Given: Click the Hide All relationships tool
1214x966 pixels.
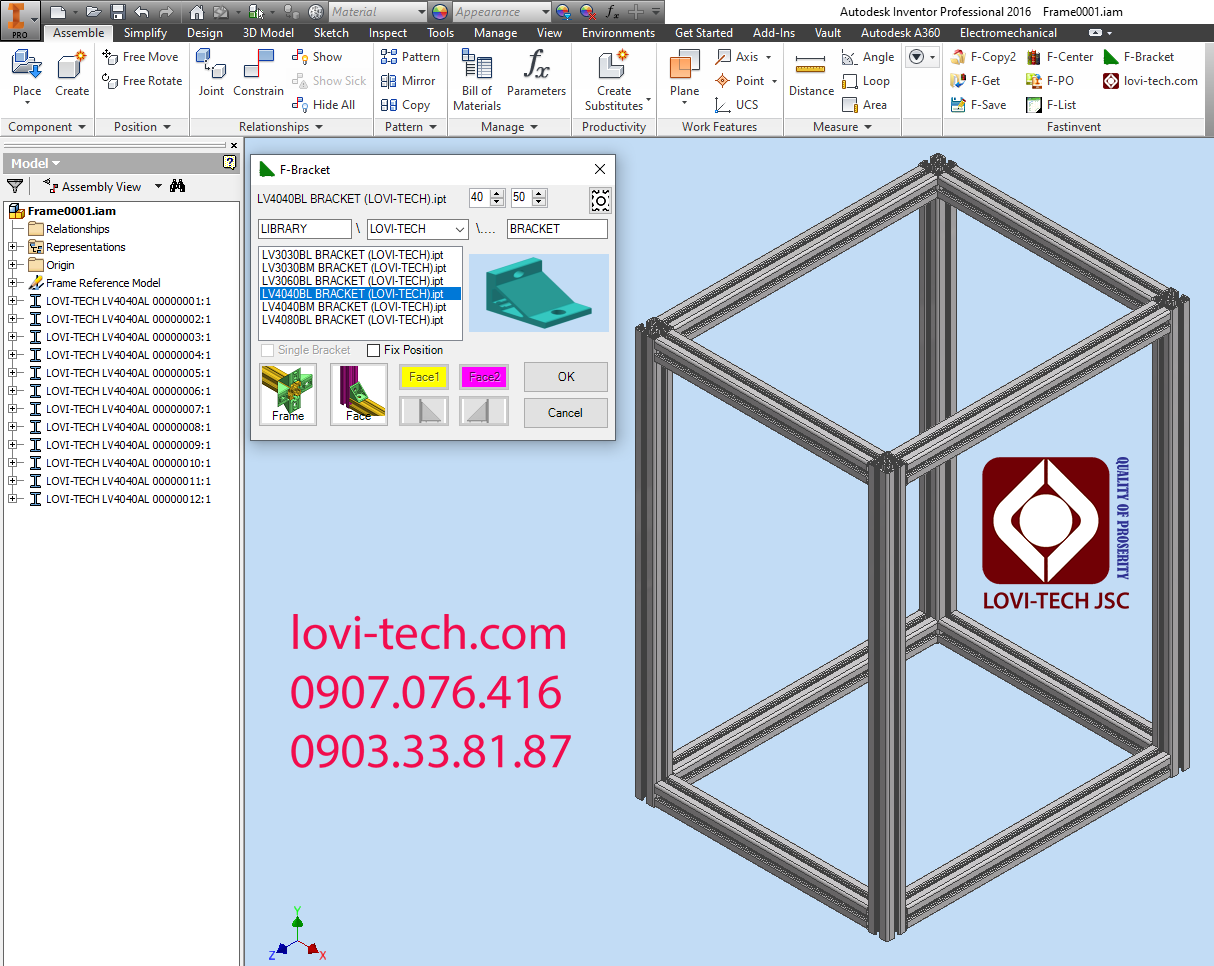Looking at the screenshot, I should click(324, 105).
